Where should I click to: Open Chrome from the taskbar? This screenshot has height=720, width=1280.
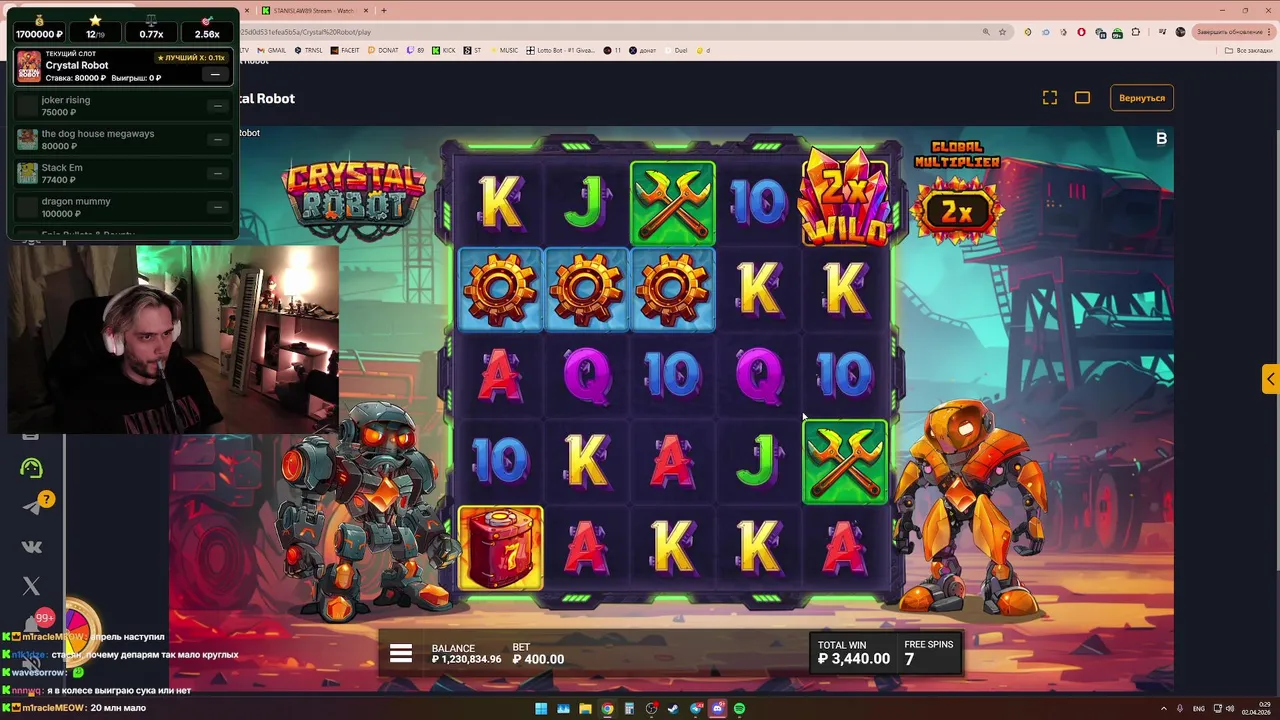(x=607, y=708)
